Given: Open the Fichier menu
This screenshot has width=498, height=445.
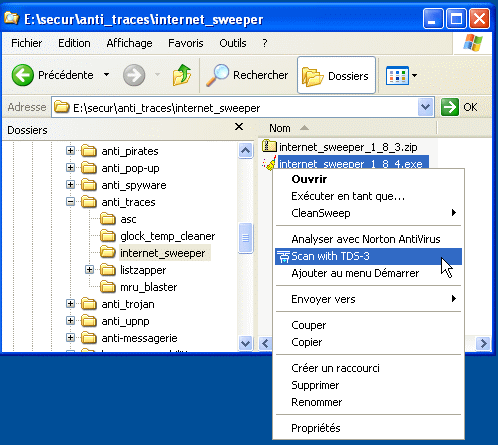Looking at the screenshot, I should 27,43.
